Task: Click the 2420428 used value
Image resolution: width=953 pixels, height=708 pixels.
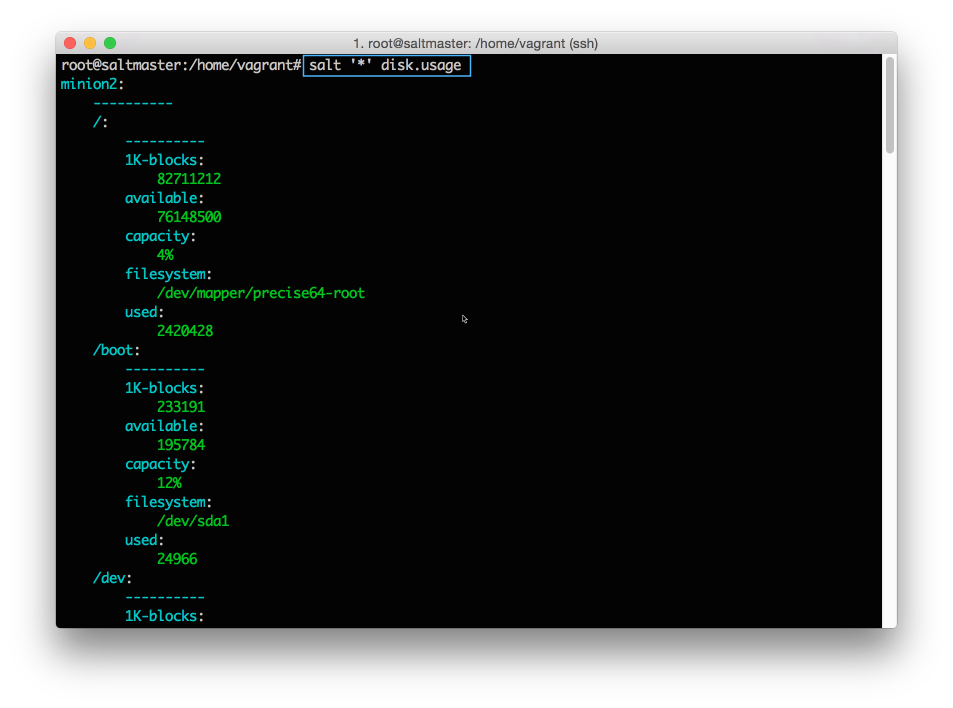Action: coord(184,331)
